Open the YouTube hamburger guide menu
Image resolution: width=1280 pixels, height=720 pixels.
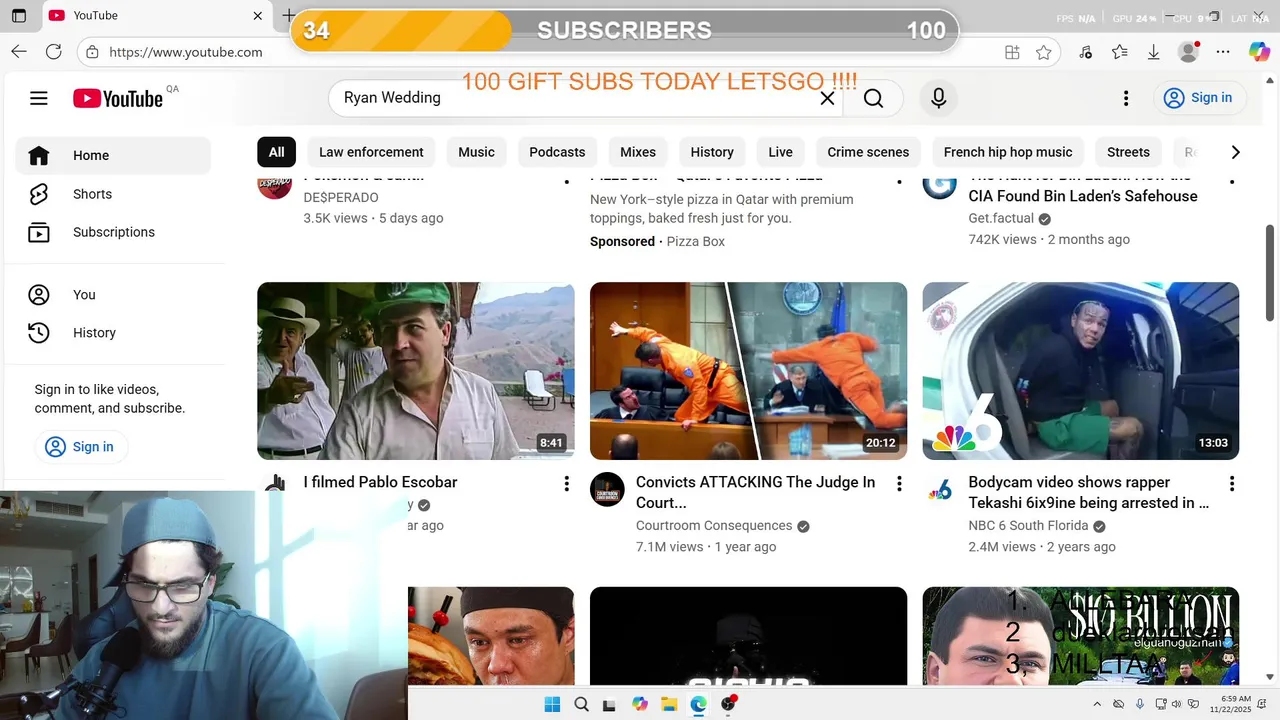[x=39, y=98]
